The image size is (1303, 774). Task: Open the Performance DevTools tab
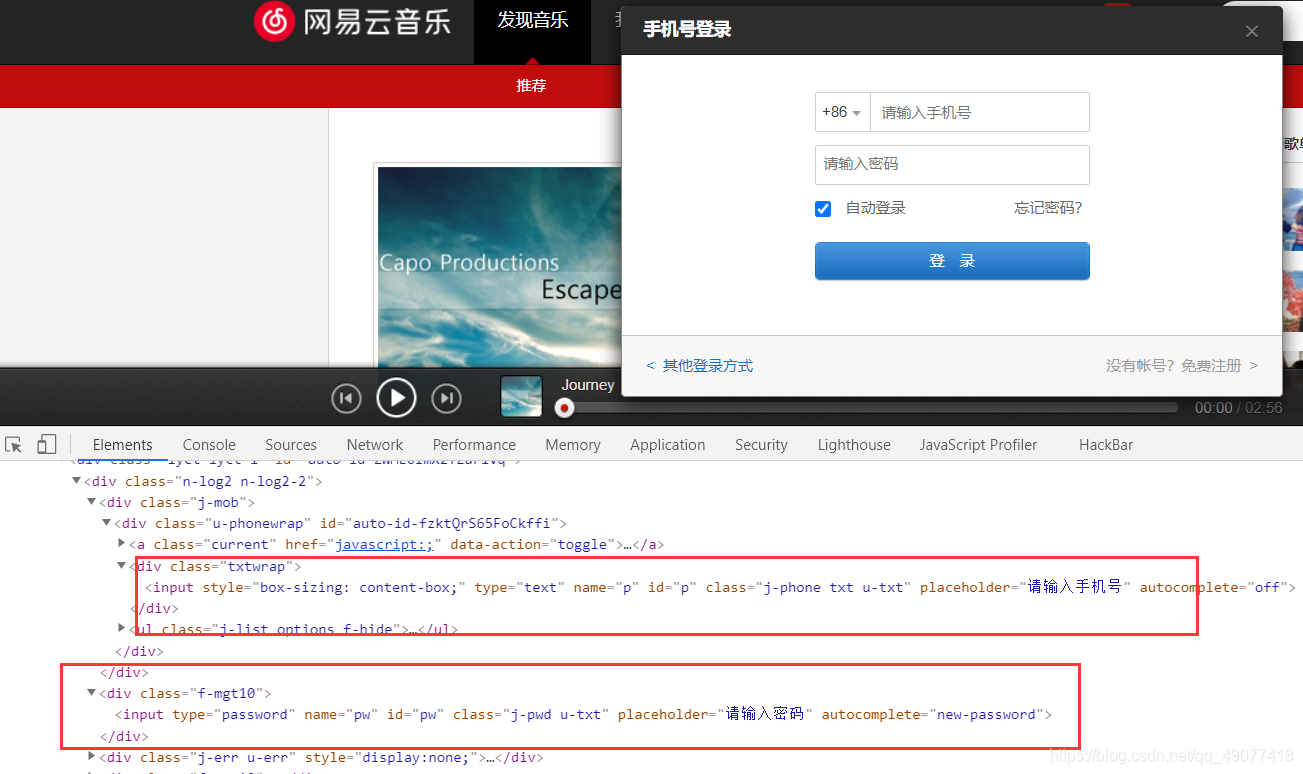(x=474, y=445)
